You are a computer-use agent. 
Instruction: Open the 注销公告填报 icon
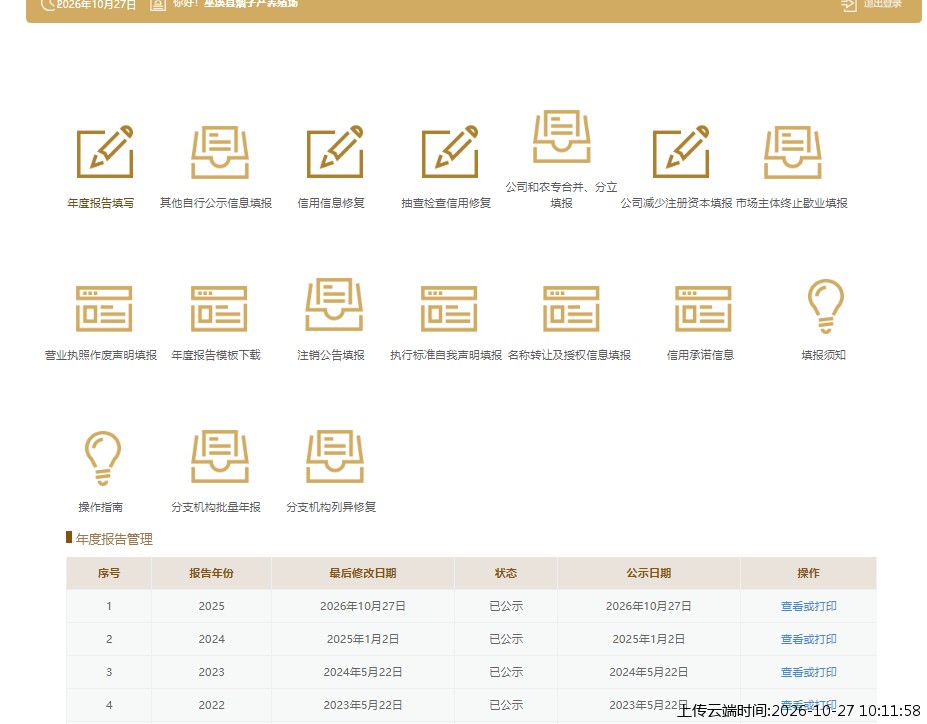coord(334,304)
